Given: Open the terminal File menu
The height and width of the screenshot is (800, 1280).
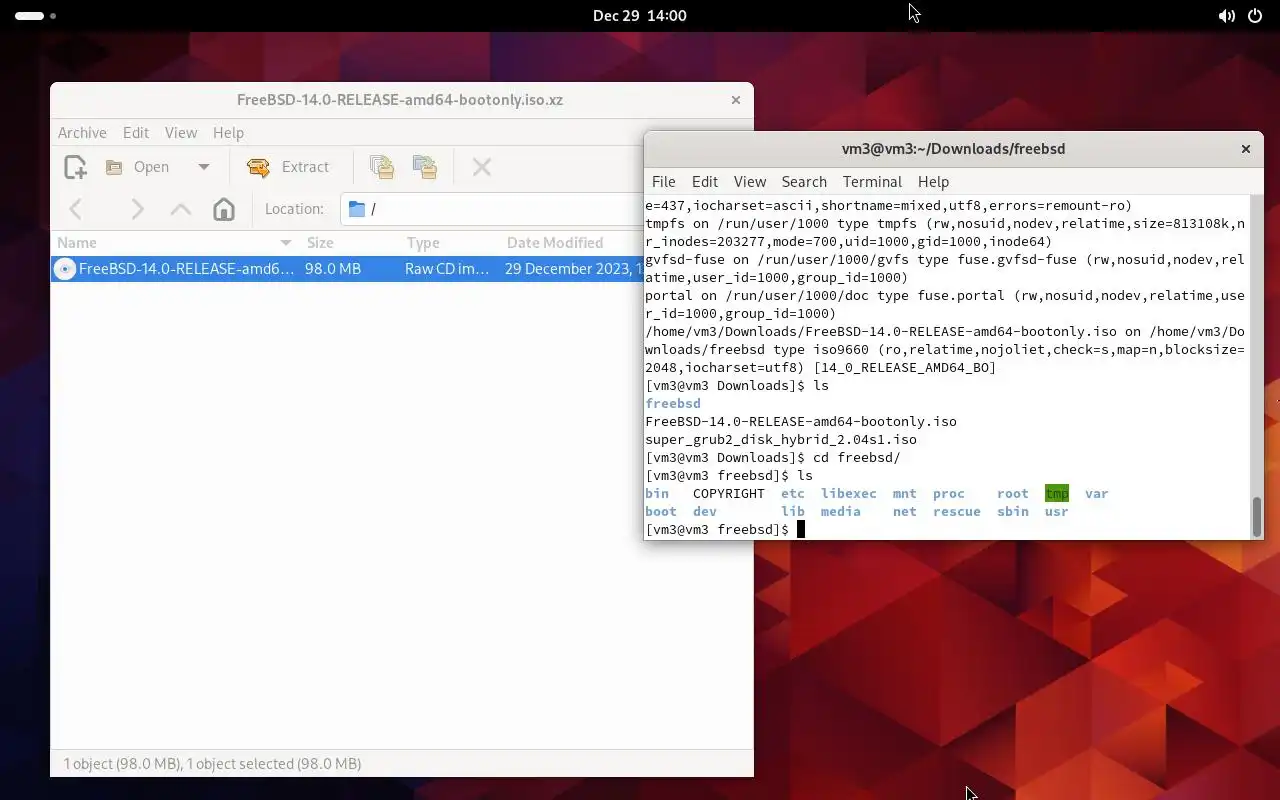Looking at the screenshot, I should (x=663, y=181).
